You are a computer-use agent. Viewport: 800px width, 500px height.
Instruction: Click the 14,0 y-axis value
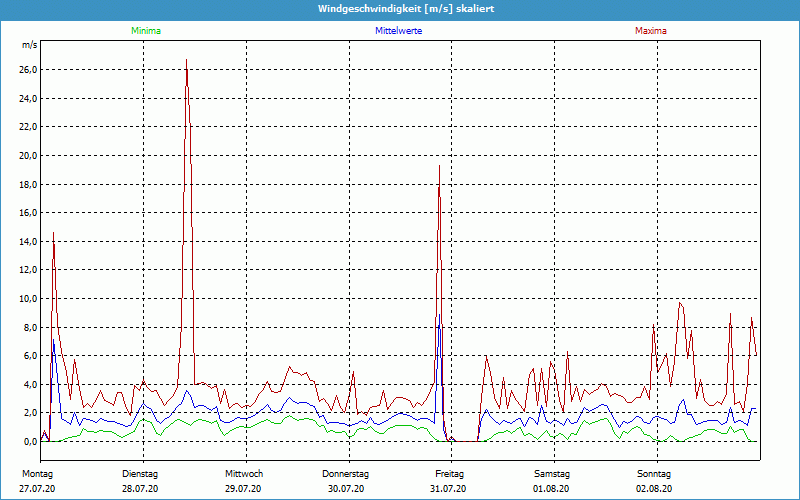(x=29, y=241)
